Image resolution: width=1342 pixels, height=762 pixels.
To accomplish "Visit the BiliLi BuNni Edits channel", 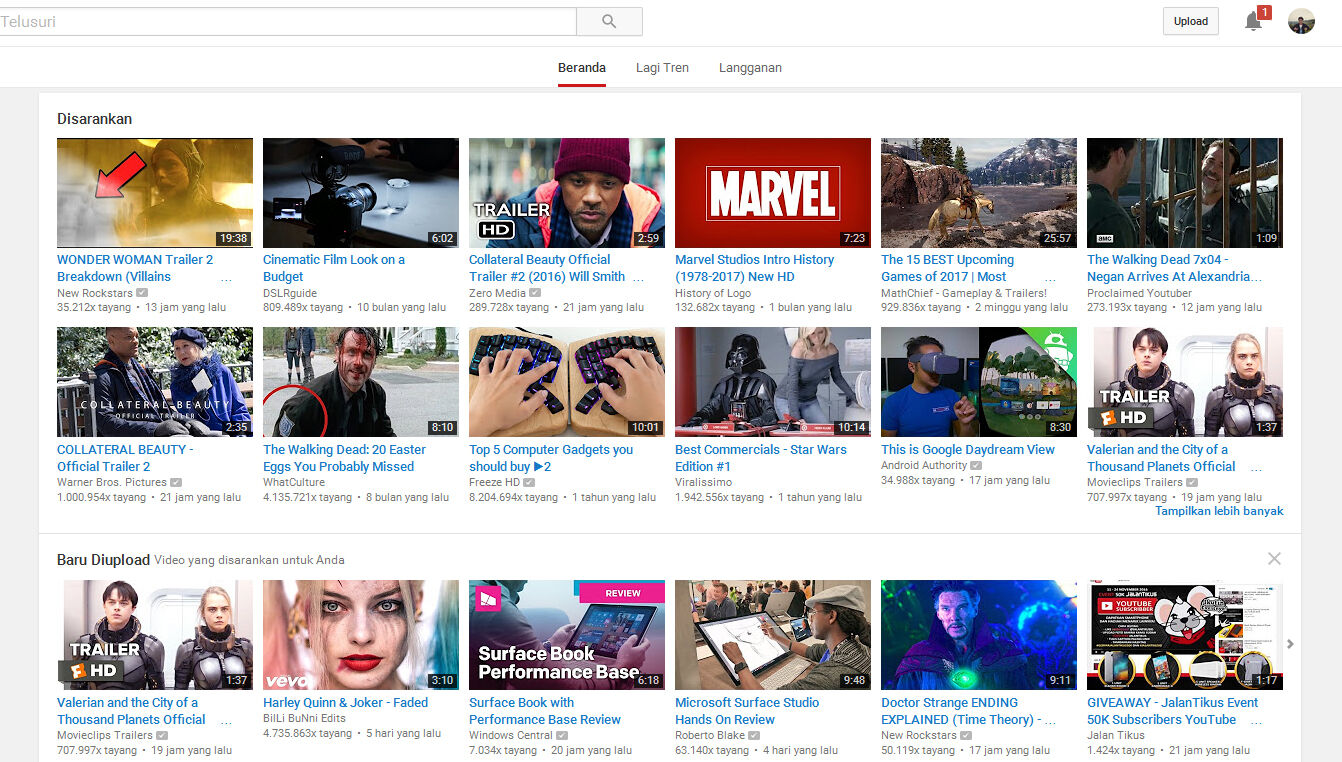I will click(304, 718).
